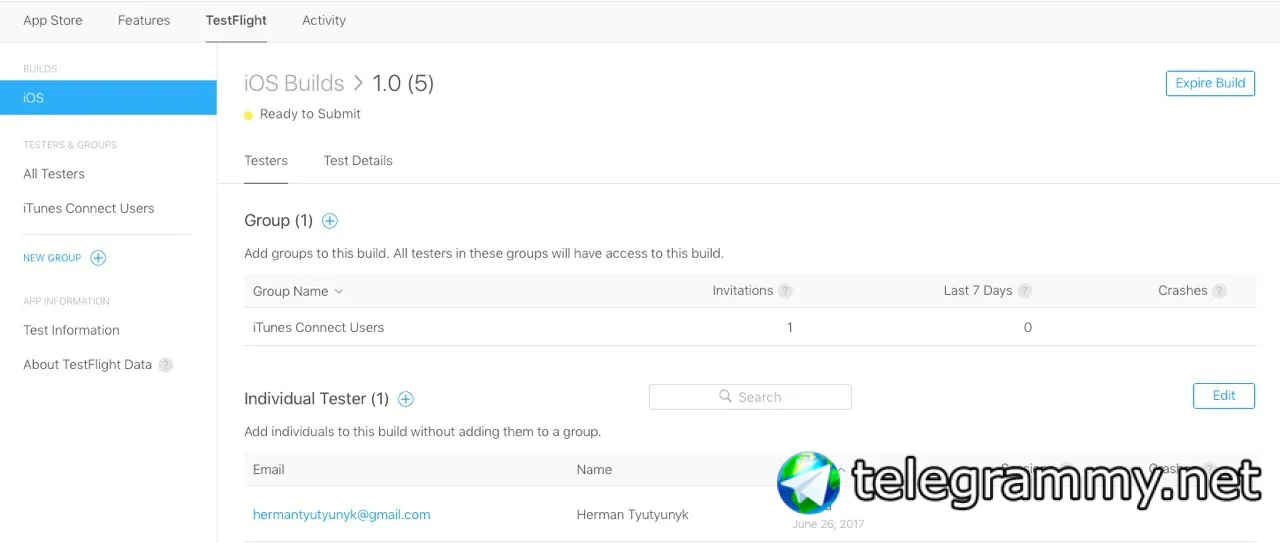Viewport: 1280px width, 543px height.
Task: Click the plus icon next to Group (1)
Action: click(330, 221)
